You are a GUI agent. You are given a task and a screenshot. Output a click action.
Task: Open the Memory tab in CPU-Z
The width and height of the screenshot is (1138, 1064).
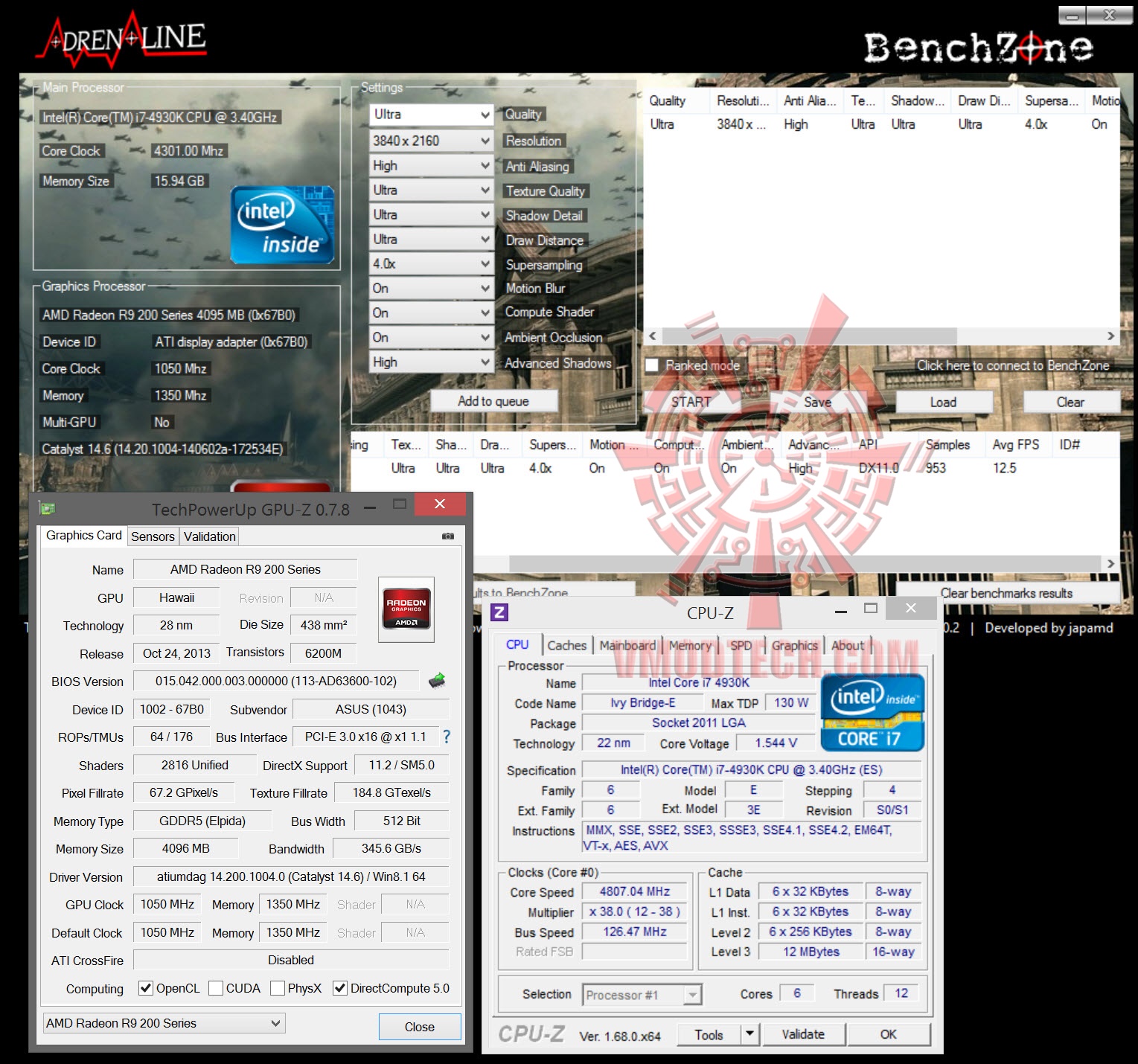tap(690, 645)
